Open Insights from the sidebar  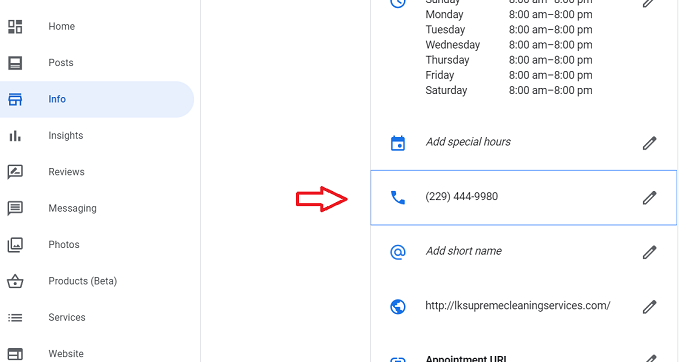point(65,136)
